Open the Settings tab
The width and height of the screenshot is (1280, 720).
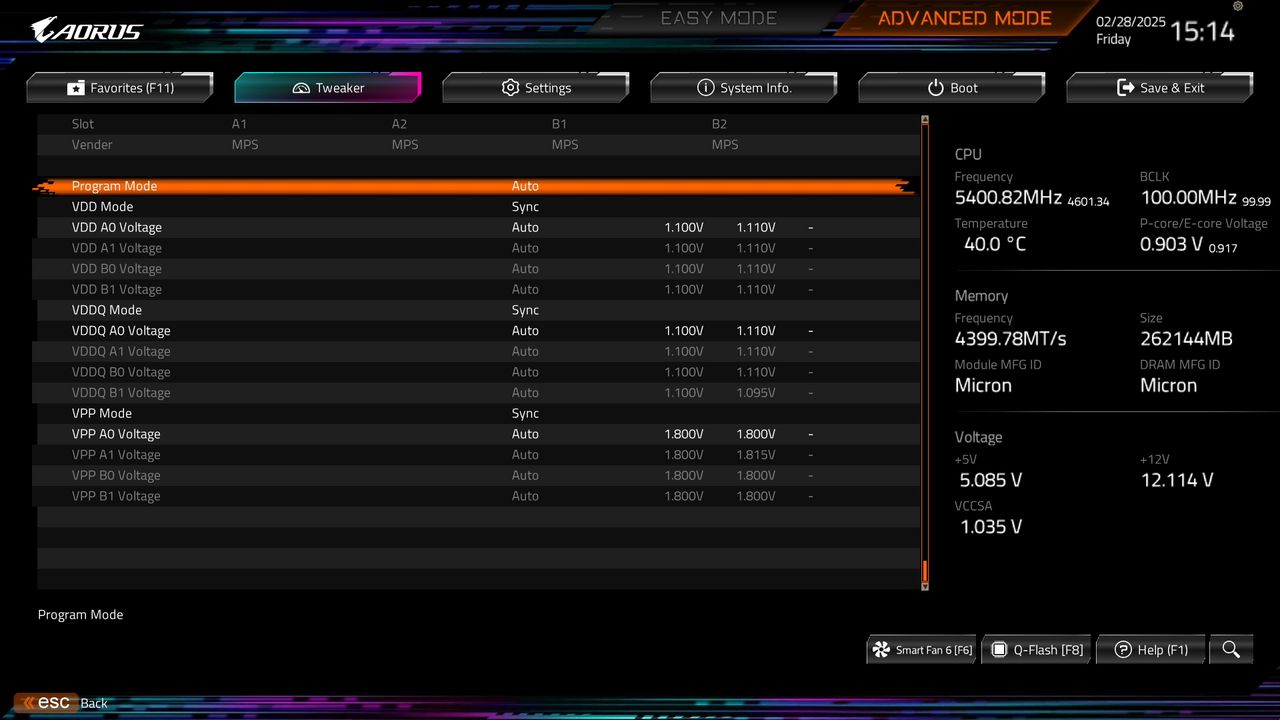pyautogui.click(x=536, y=88)
